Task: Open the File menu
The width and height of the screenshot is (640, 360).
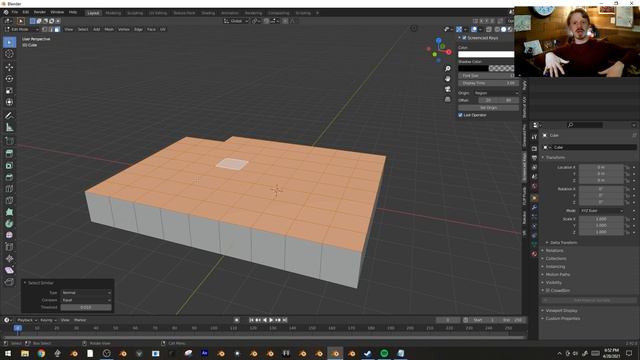Action: 15,12
